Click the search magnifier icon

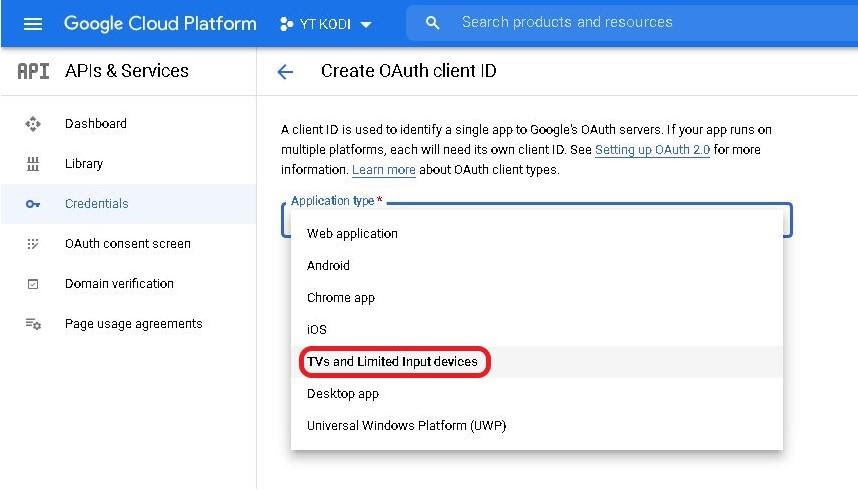[432, 22]
